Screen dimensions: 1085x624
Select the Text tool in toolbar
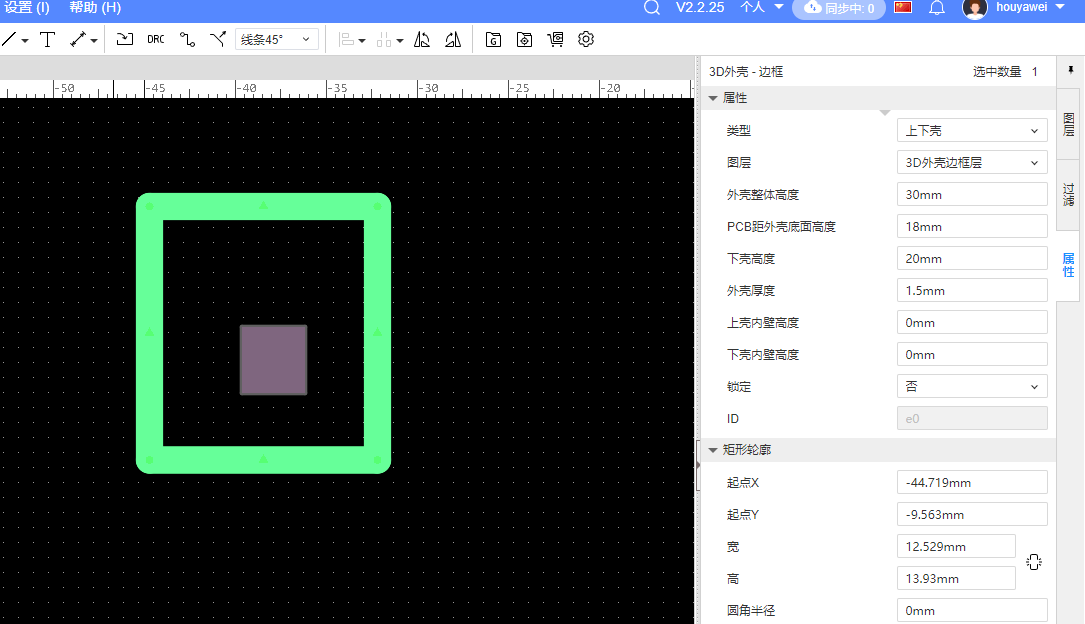(x=47, y=40)
